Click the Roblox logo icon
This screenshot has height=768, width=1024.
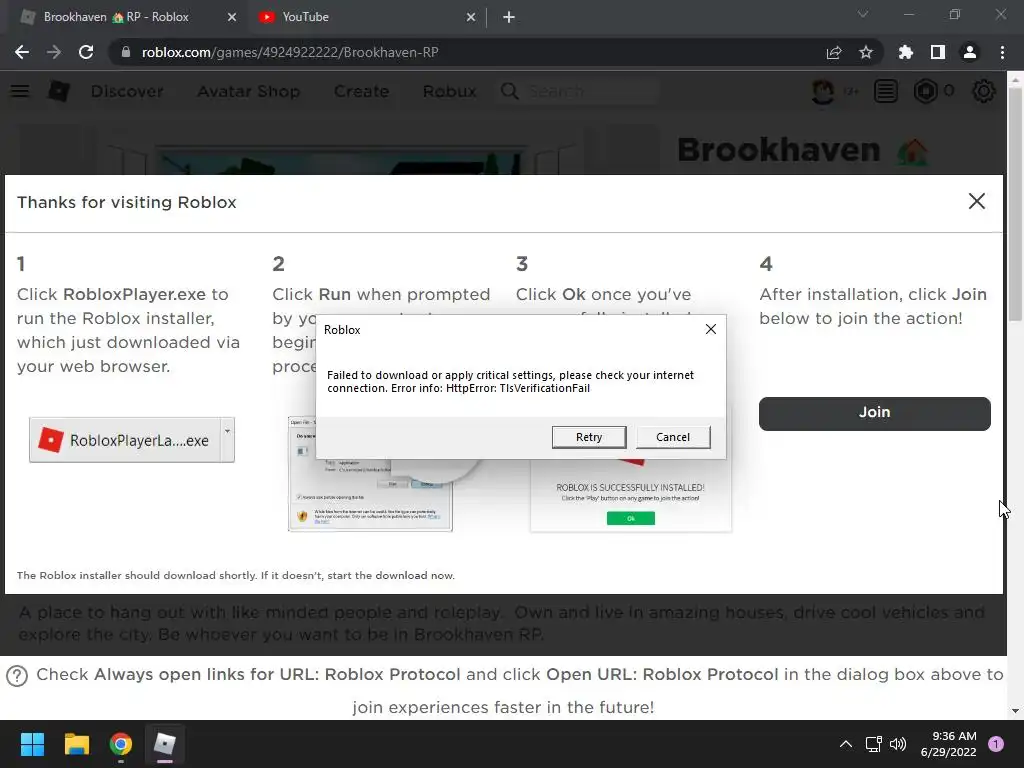coord(59,91)
